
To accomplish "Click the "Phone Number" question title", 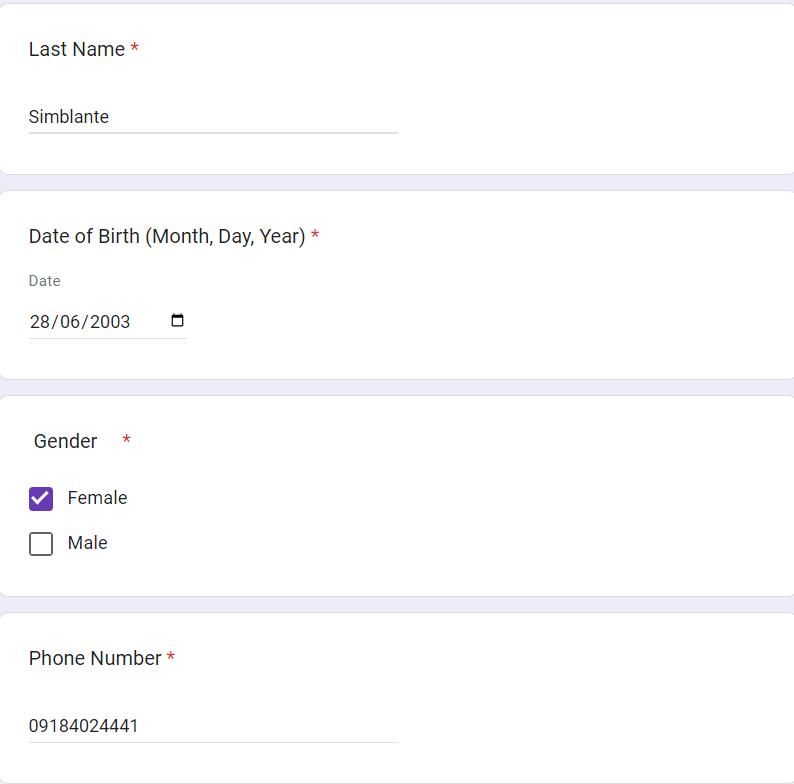I will 95,658.
